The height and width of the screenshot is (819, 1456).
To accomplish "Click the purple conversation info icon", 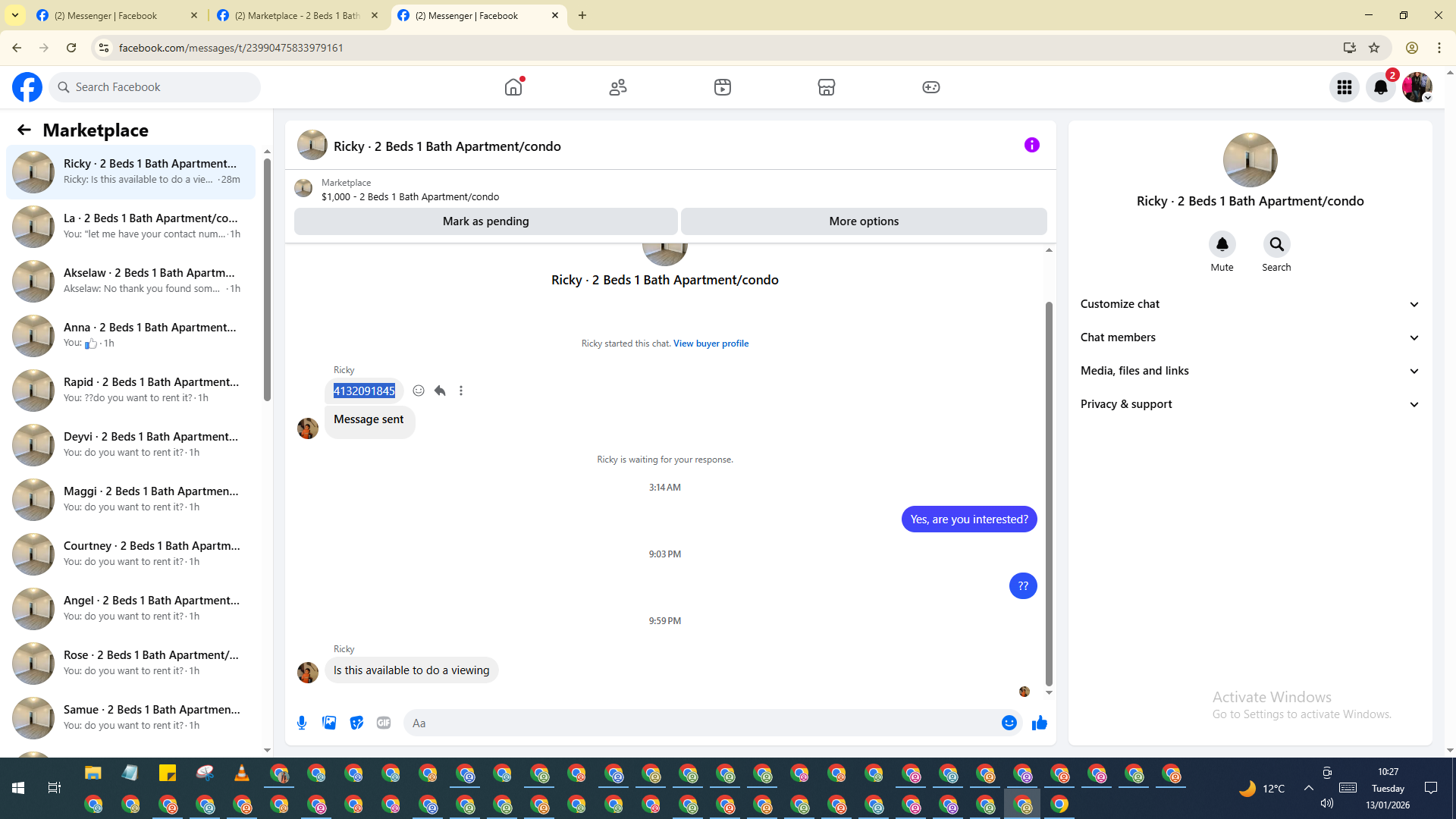I will click(1031, 145).
